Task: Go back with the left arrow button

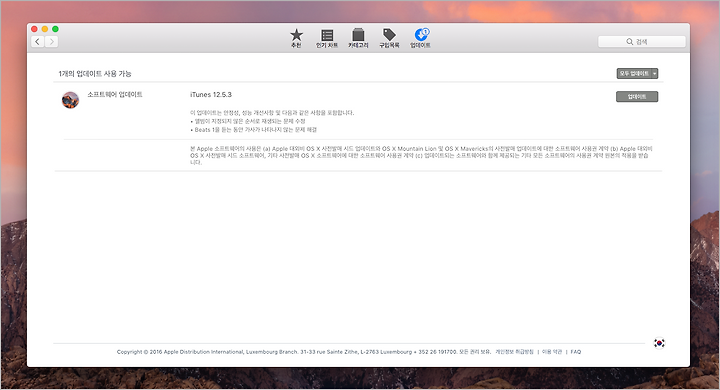Action: point(38,42)
